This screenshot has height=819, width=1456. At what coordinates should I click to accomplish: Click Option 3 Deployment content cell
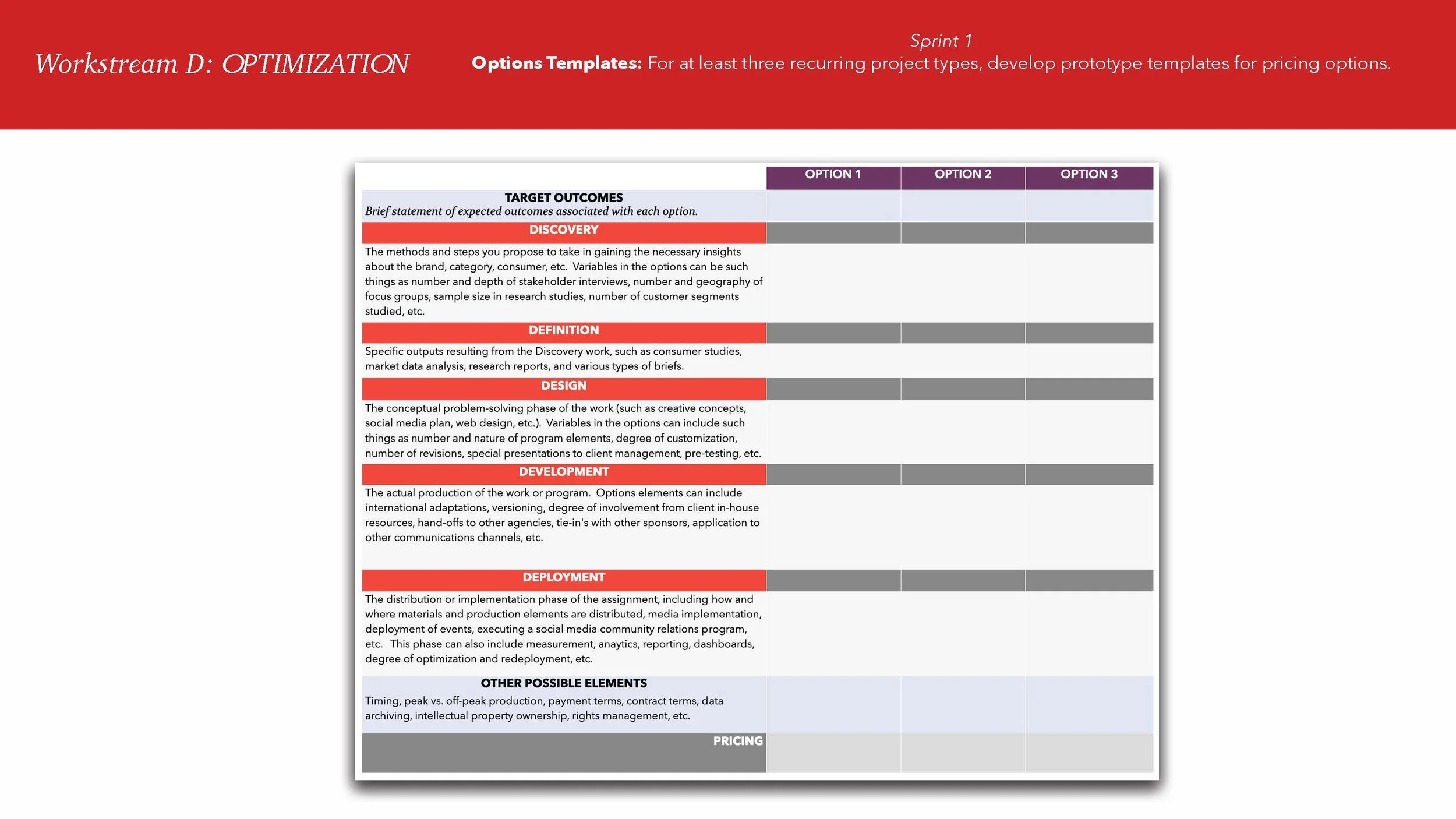(x=1089, y=633)
